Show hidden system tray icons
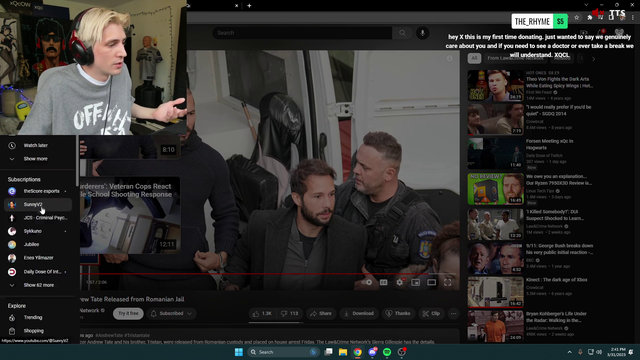The height and width of the screenshot is (360, 640). (569, 352)
